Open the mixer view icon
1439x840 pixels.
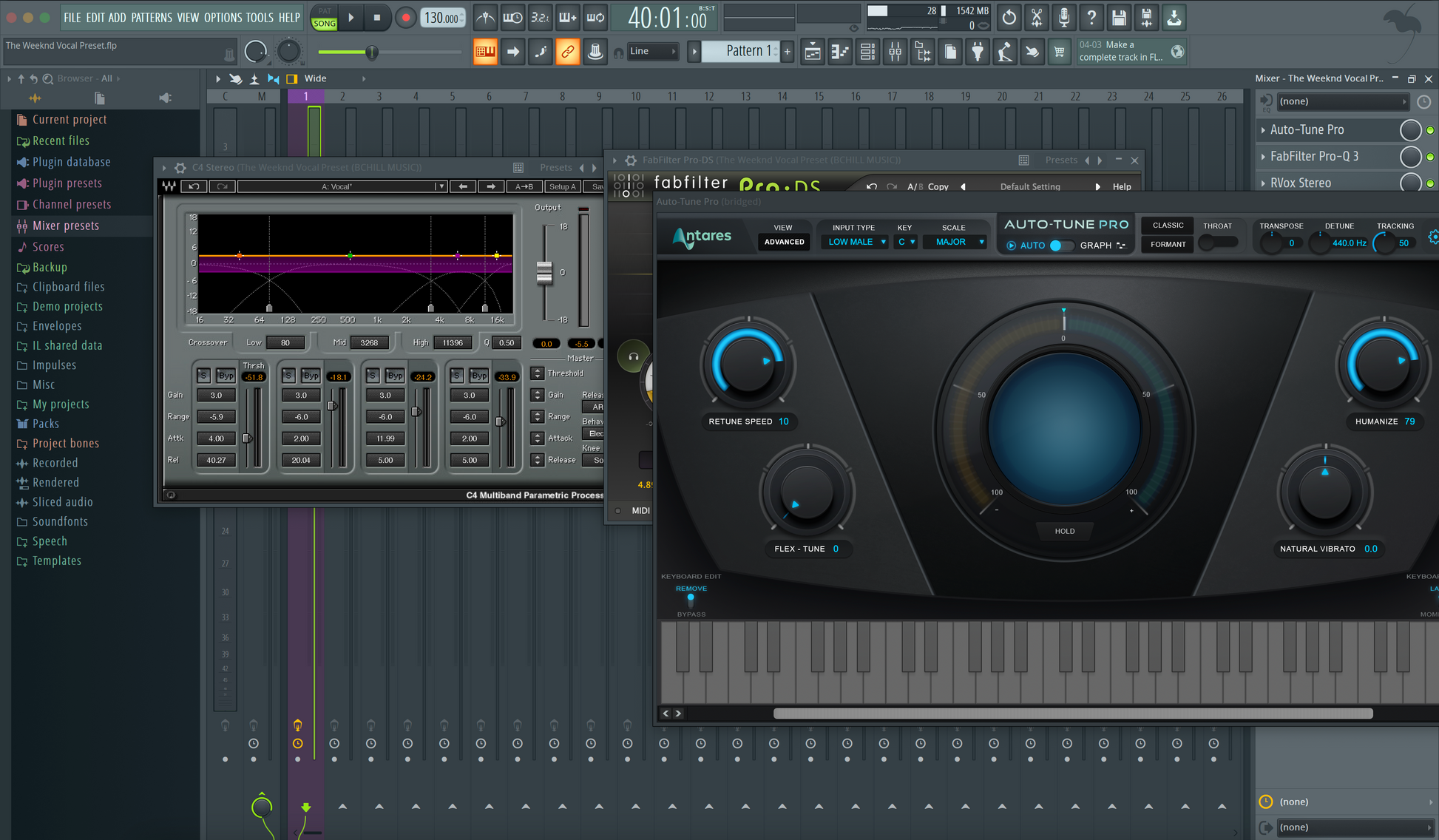895,52
